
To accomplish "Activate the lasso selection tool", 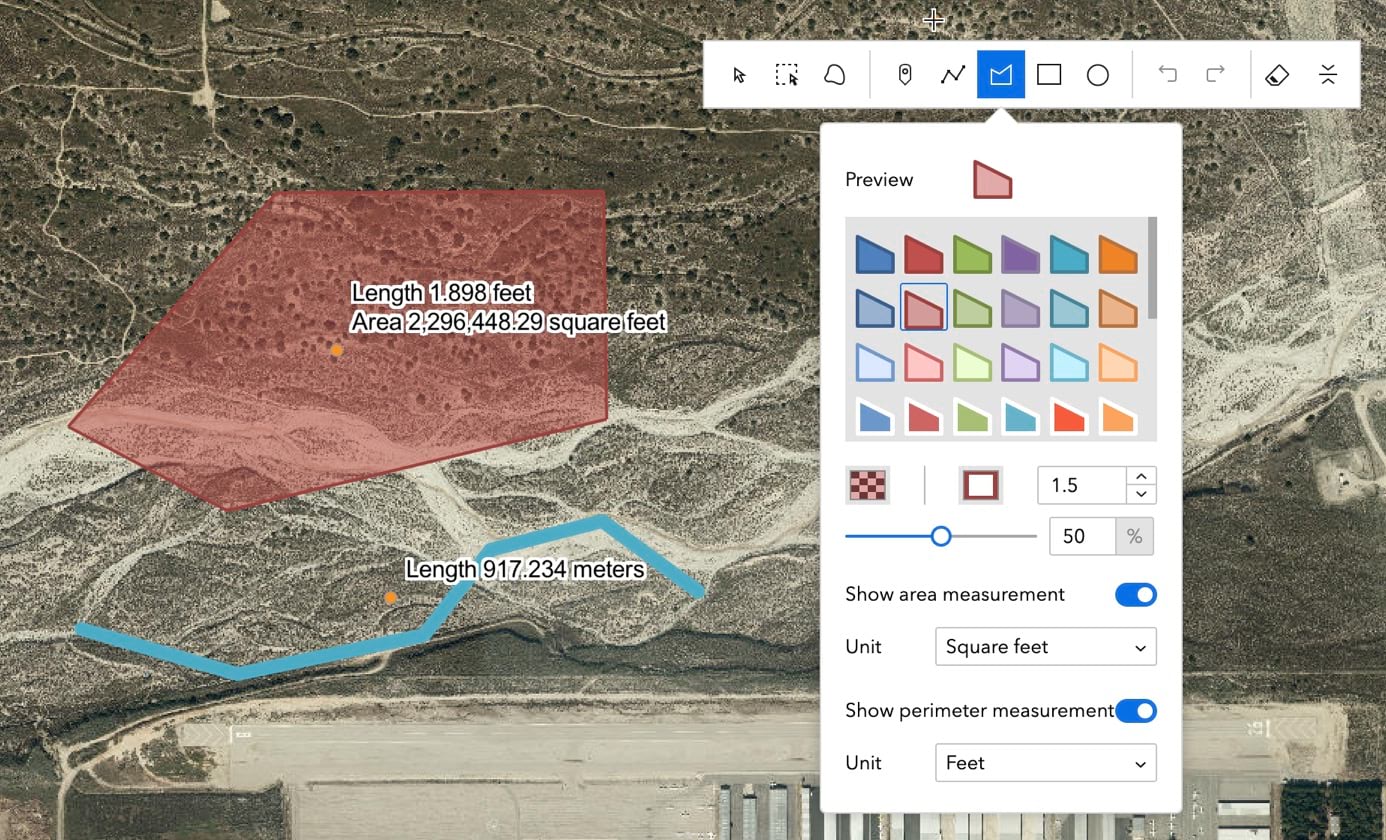I will 834,75.
